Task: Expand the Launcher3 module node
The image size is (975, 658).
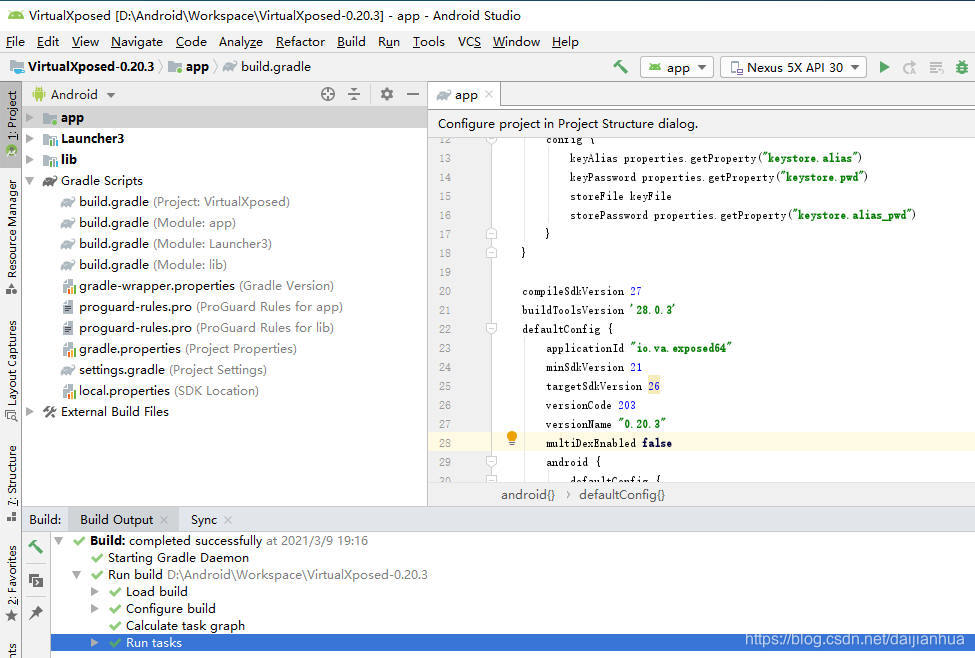Action: tap(30, 138)
